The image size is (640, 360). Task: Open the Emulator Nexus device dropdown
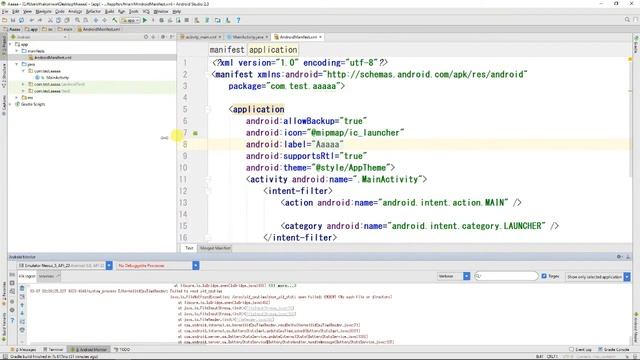pyautogui.click(x=65, y=266)
